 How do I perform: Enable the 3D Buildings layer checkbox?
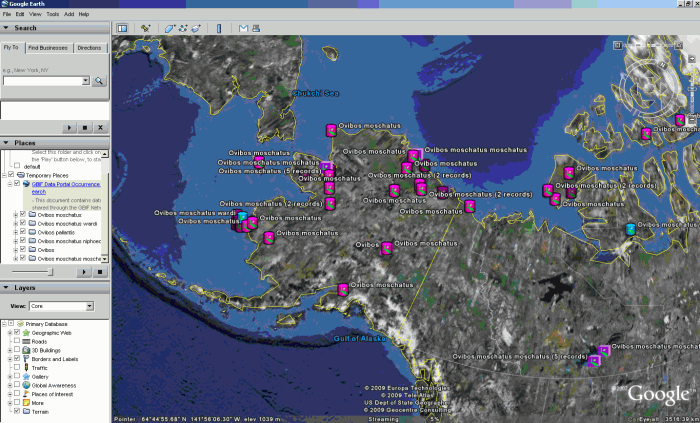[x=17, y=350]
